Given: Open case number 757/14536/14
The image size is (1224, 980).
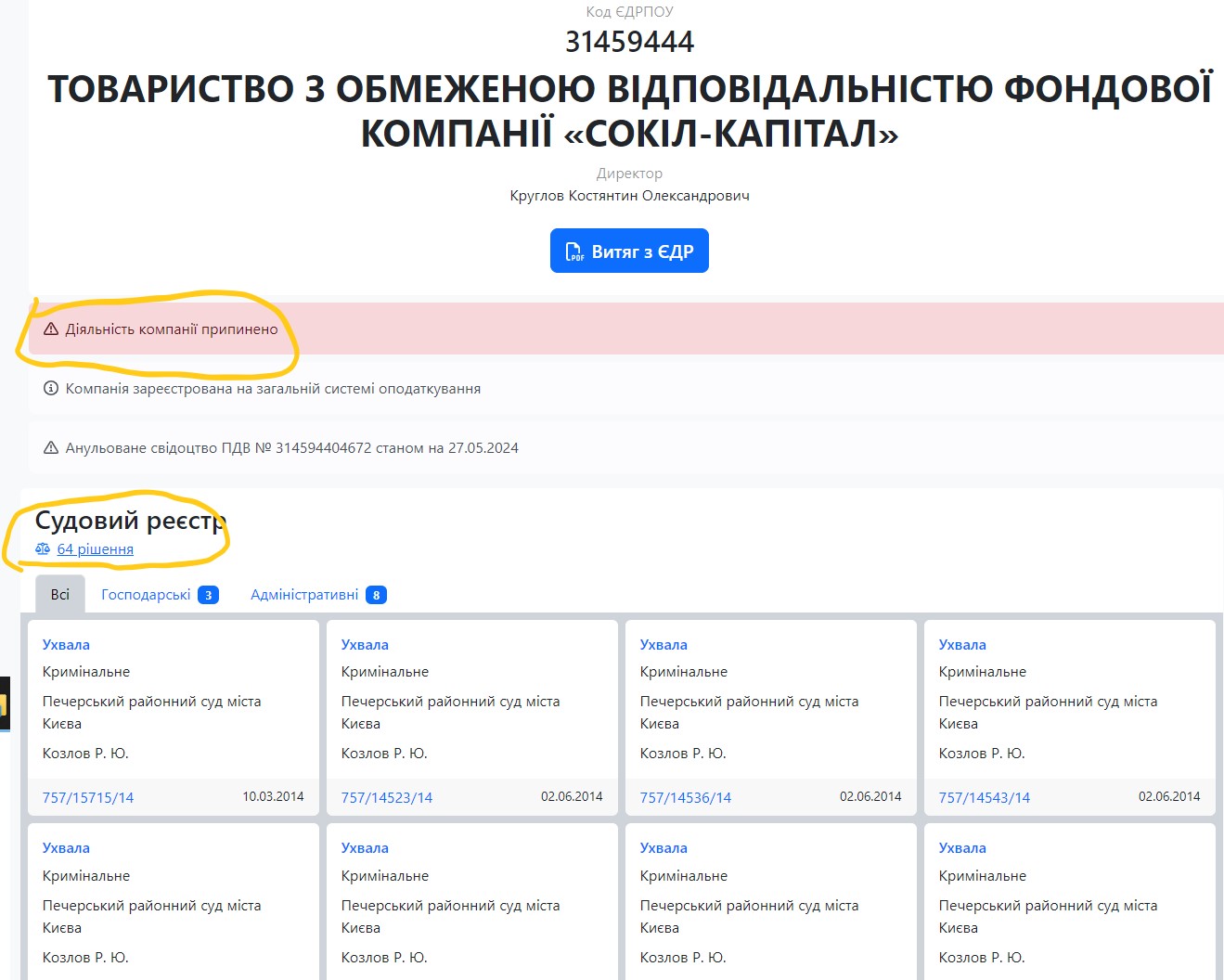Looking at the screenshot, I should [x=686, y=797].
